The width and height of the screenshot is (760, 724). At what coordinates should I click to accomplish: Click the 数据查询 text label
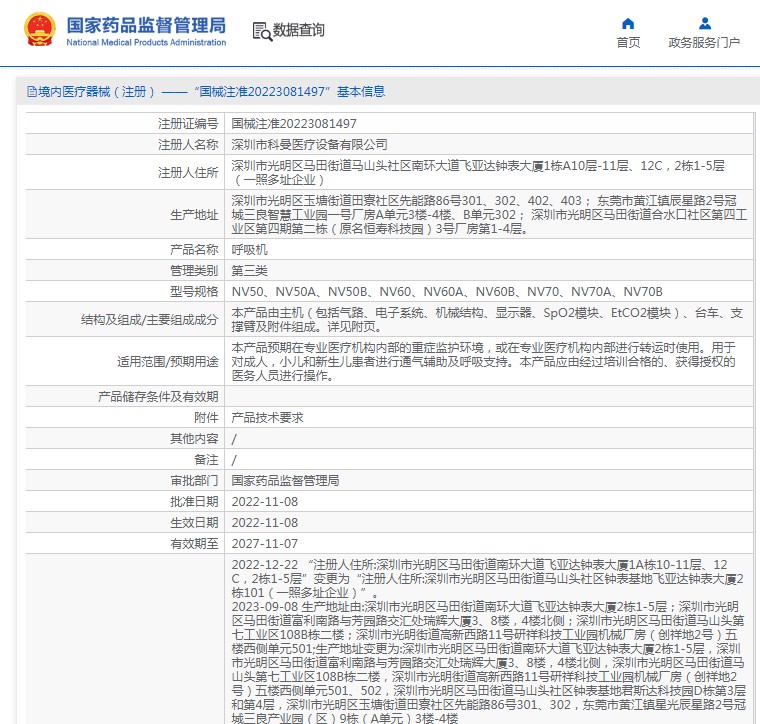pyautogui.click(x=299, y=30)
